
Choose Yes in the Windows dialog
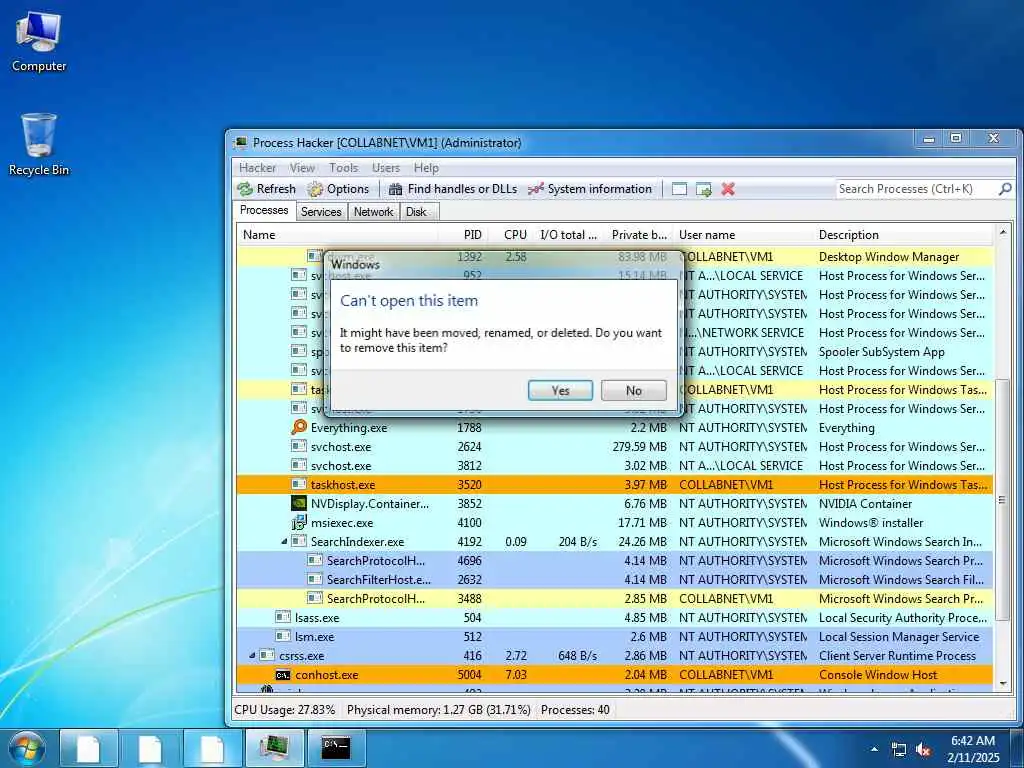click(560, 391)
